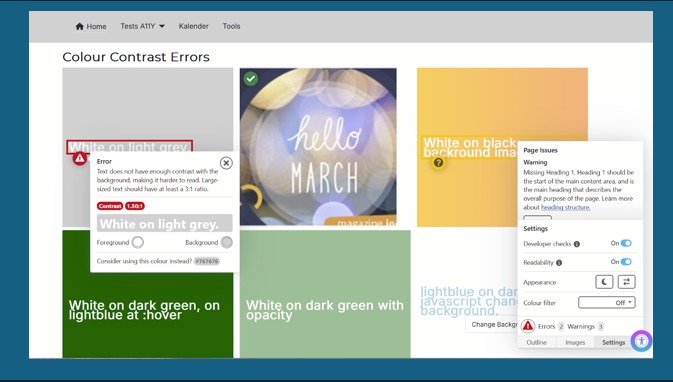Screen dimensions: 673x382
Task: Click the Colour Contrast Errors heading
Action: pyautogui.click(x=136, y=57)
